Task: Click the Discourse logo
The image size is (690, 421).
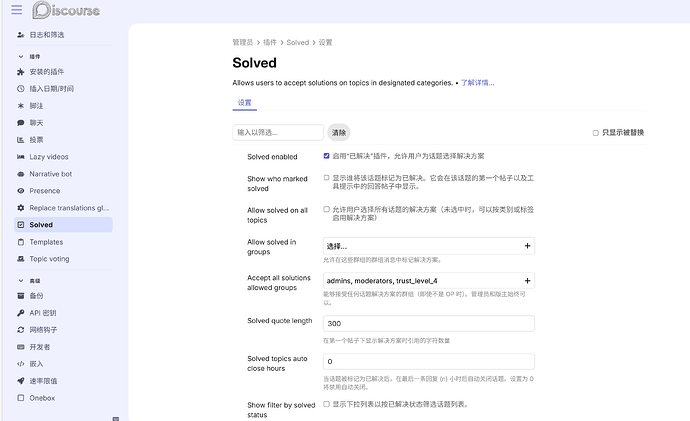Action: [66, 10]
